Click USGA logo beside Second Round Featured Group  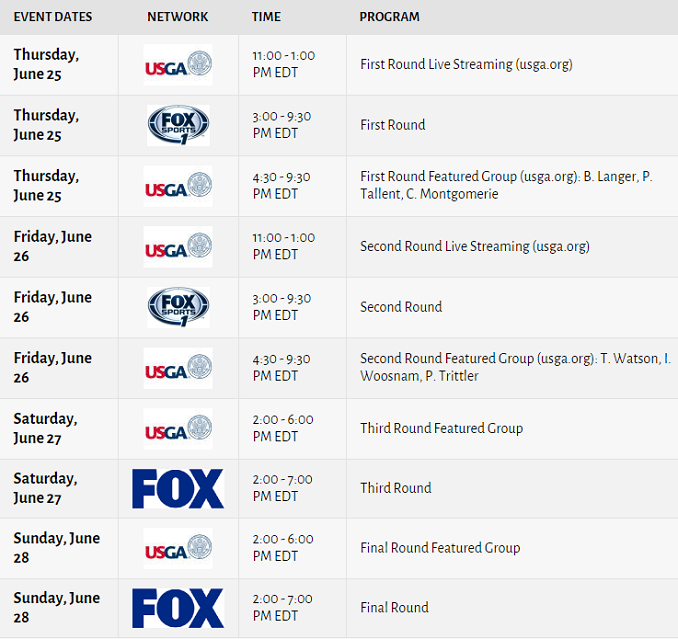(x=178, y=368)
